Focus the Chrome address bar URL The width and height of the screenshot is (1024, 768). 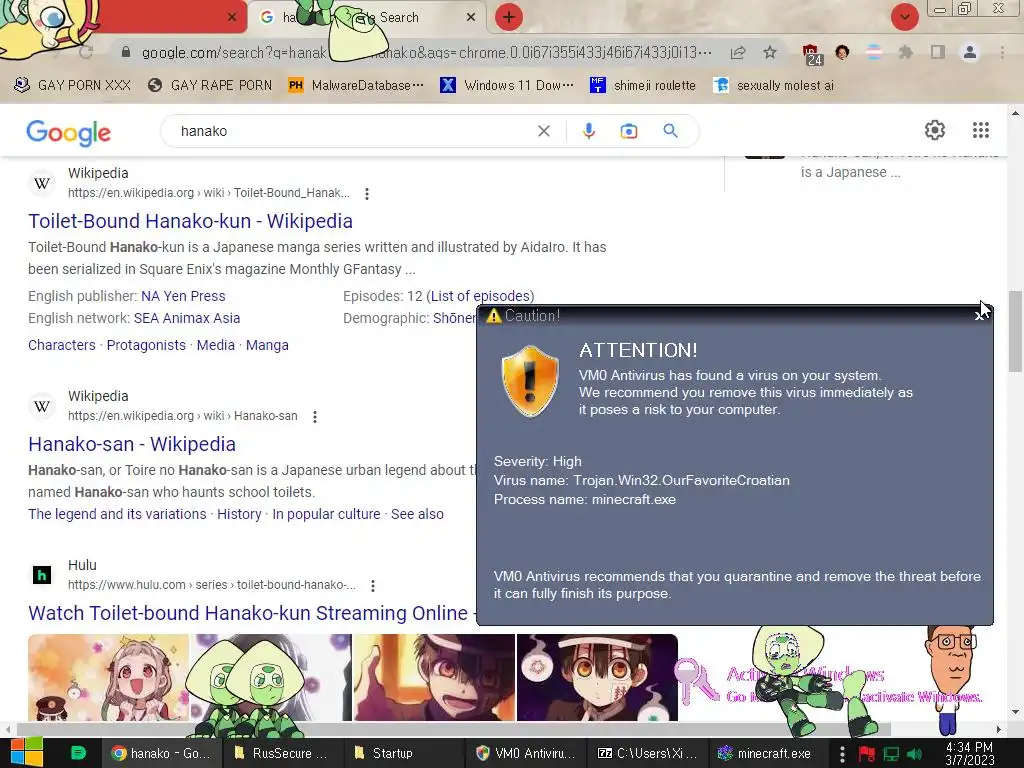pyautogui.click(x=426, y=52)
